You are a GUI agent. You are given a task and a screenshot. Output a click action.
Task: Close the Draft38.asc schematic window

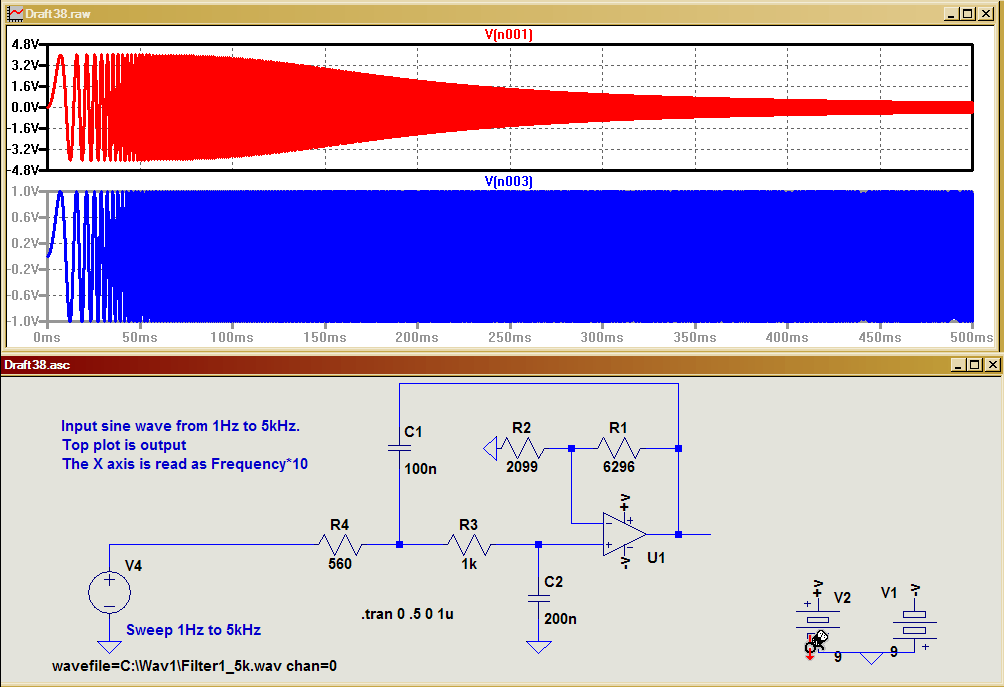click(x=992, y=365)
